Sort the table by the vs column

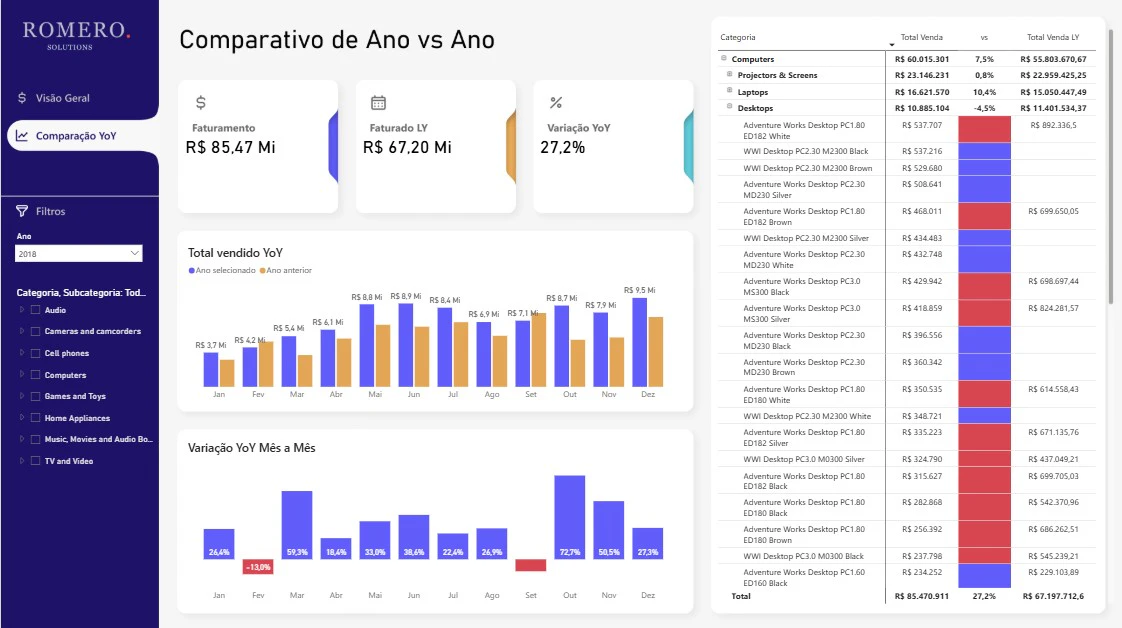(x=984, y=37)
